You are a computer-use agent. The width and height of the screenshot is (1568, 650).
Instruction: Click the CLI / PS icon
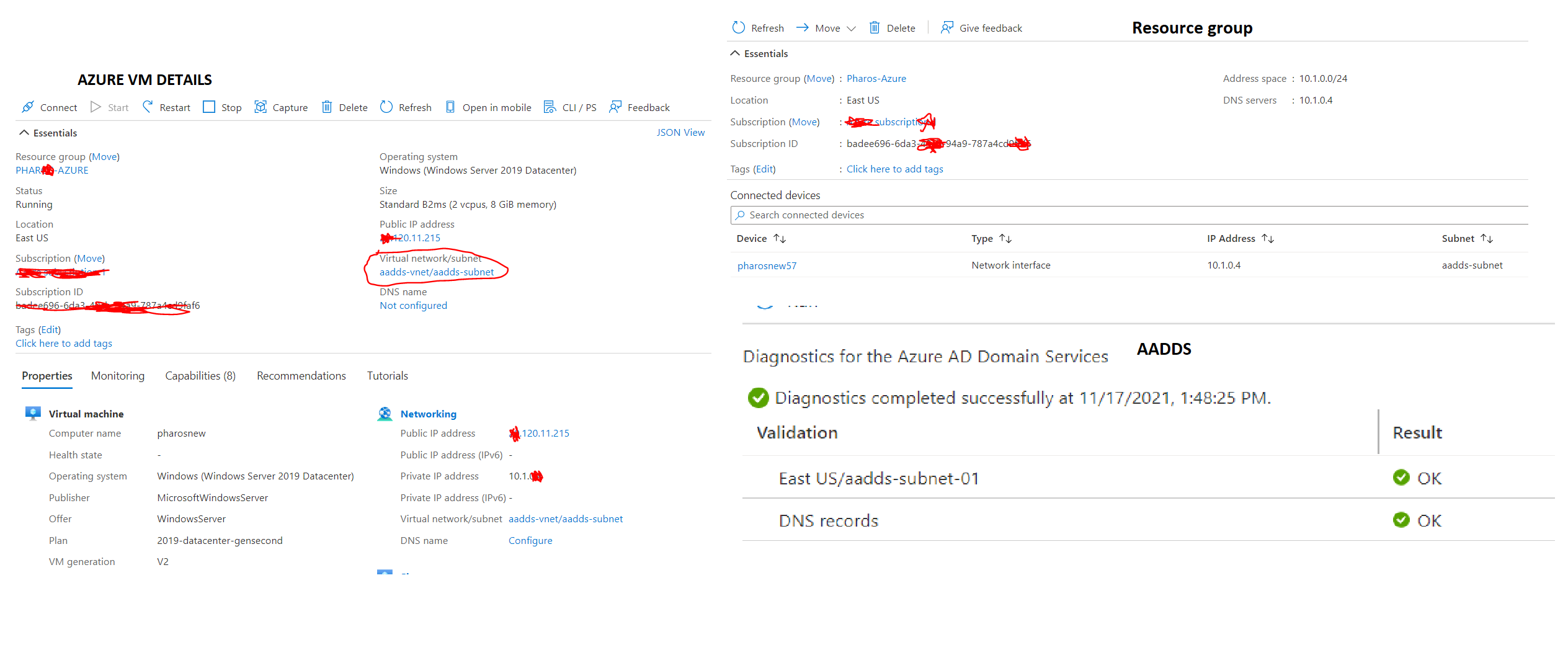pos(550,107)
